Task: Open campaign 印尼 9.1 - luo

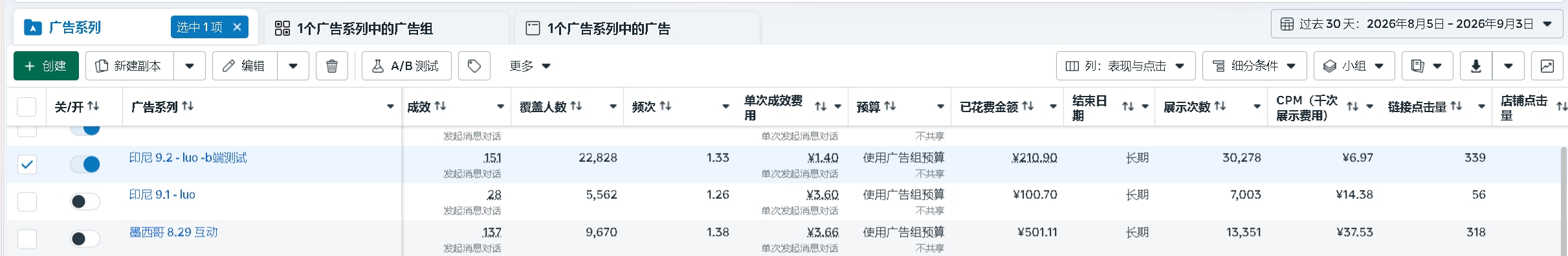Action: tap(162, 194)
